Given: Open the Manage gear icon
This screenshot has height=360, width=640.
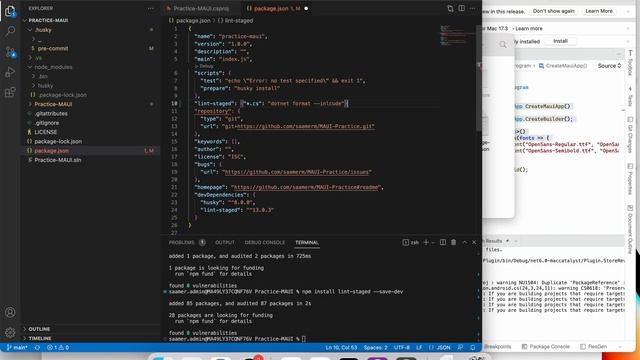Looking at the screenshot, I should coord(10,332).
